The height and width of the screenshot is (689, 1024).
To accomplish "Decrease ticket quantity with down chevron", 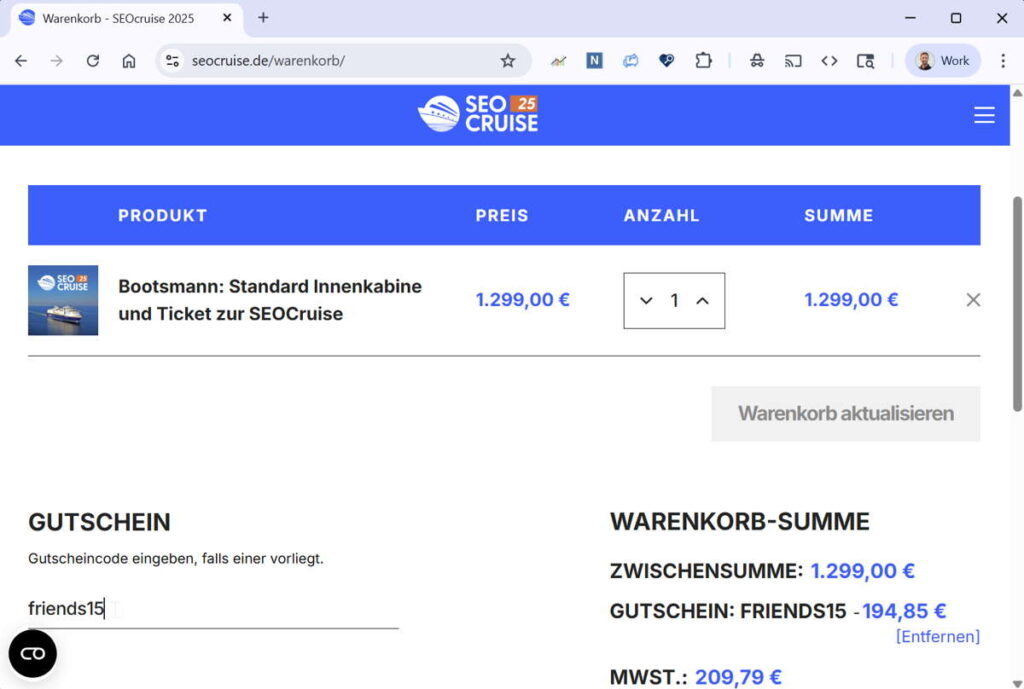I will coord(646,300).
